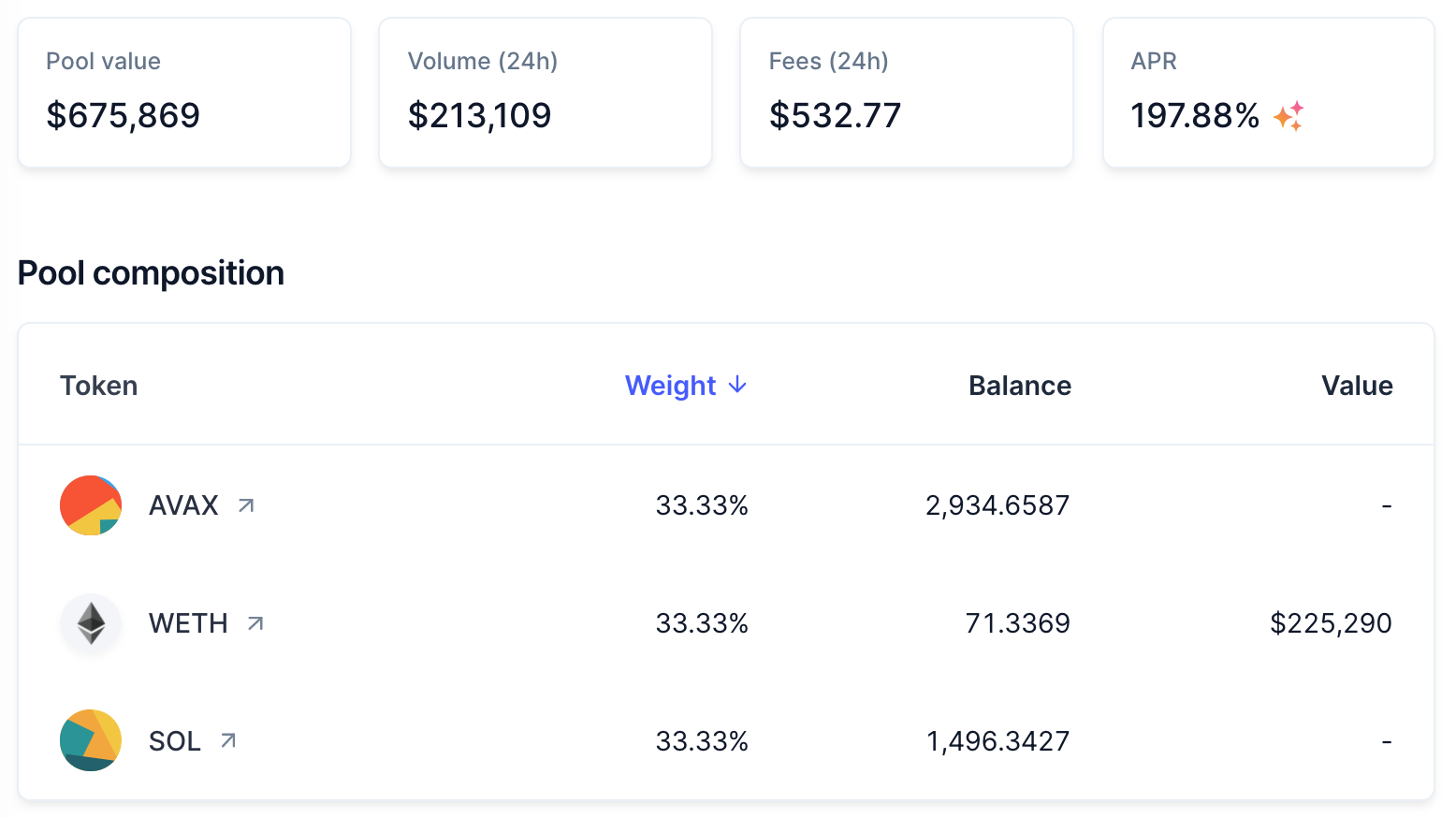Sort the table by Weight column

point(685,386)
